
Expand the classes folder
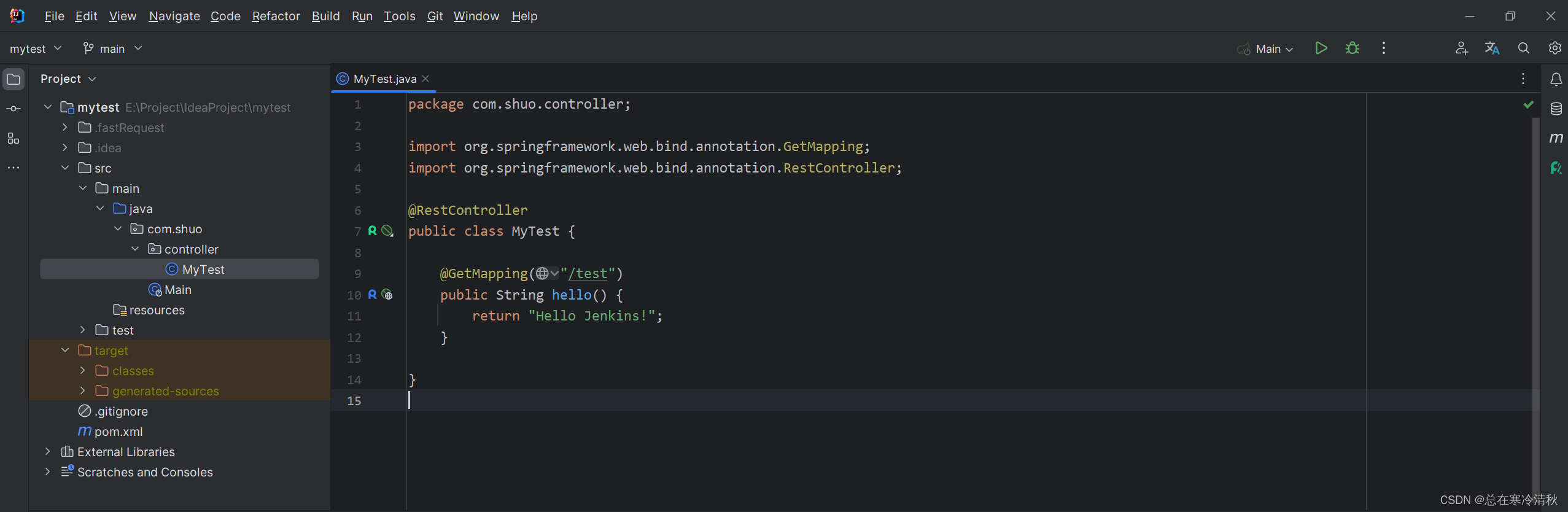click(x=83, y=370)
